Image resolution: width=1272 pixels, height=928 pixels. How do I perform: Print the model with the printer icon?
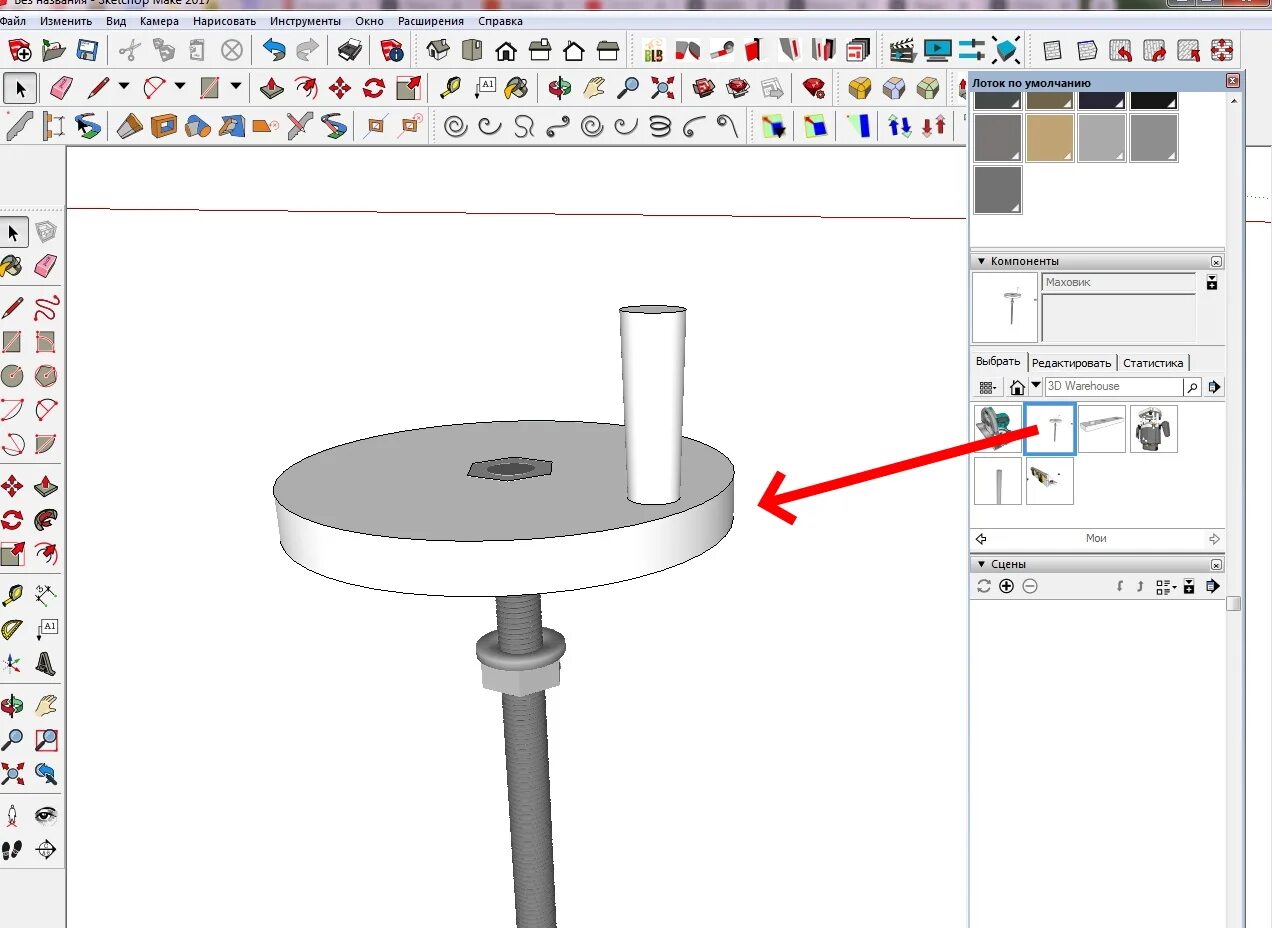tap(350, 50)
